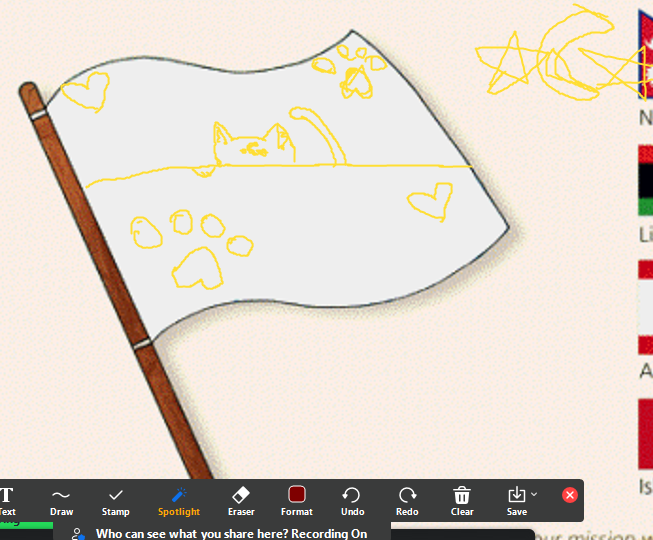Choose the Stamp tool
The height and width of the screenshot is (540, 653).
tap(116, 499)
